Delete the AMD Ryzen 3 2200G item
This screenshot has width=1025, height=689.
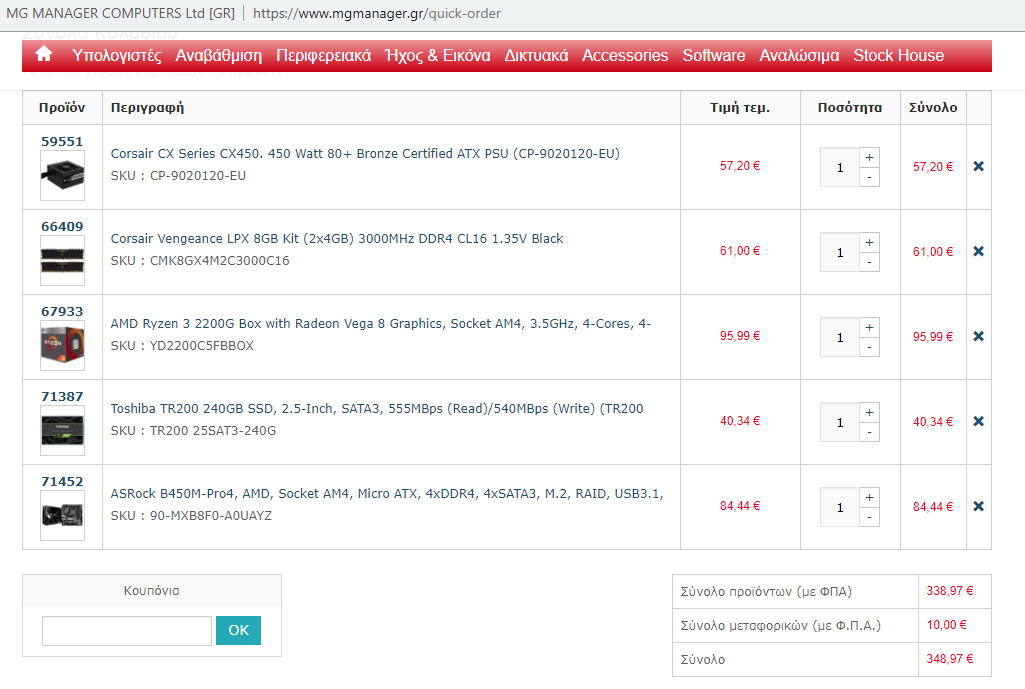click(x=979, y=336)
